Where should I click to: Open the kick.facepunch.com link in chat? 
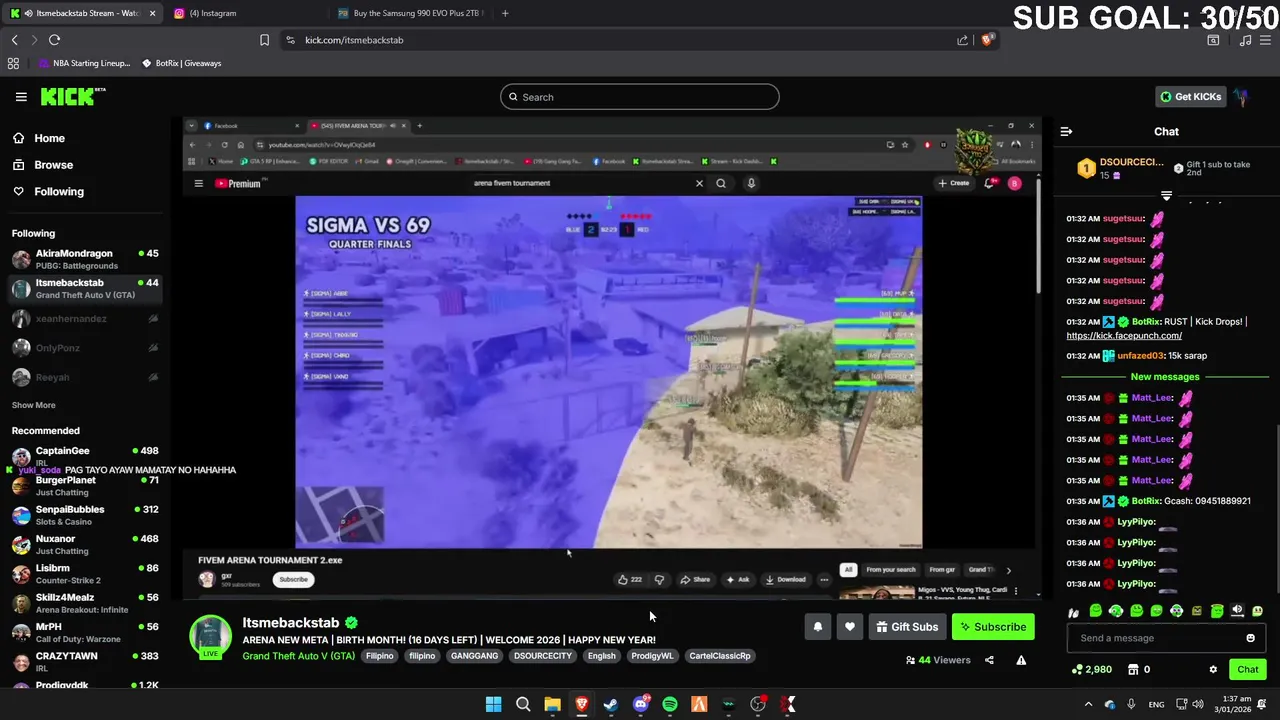coord(1124,336)
